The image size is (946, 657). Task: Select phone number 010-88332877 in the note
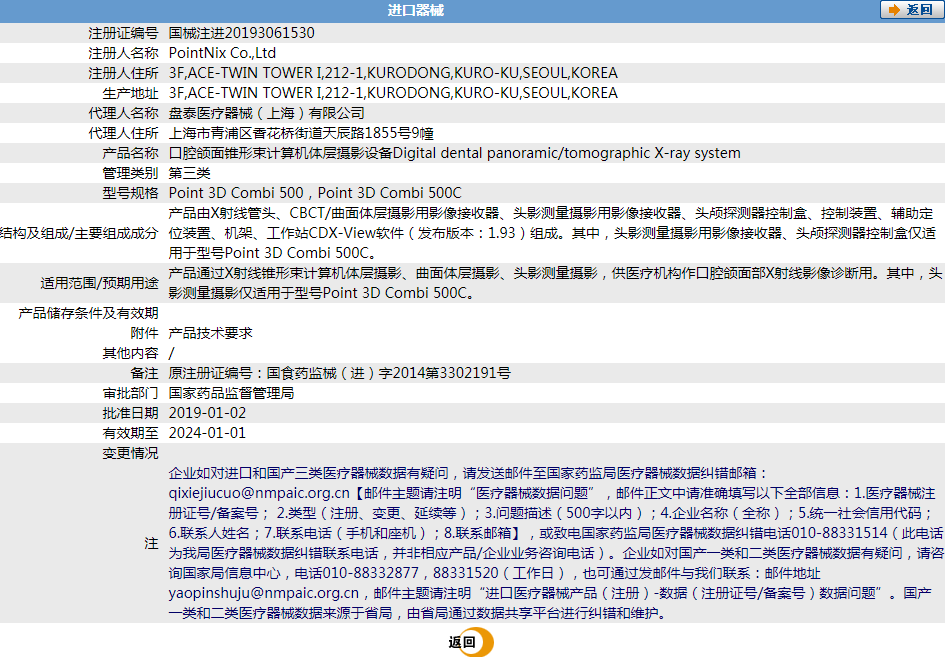click(370, 573)
